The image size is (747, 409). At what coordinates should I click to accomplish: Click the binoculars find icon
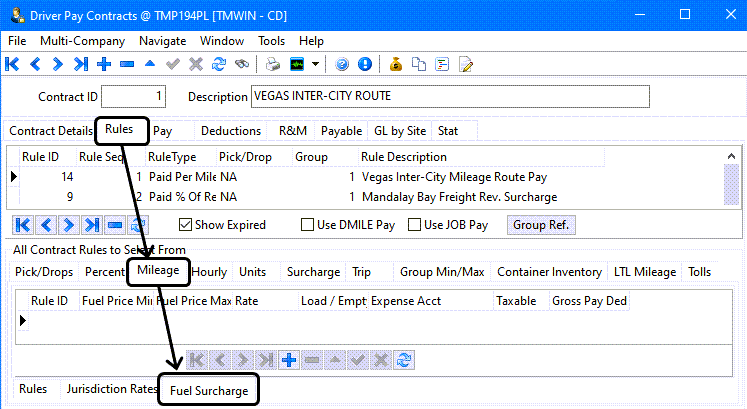(x=241, y=64)
